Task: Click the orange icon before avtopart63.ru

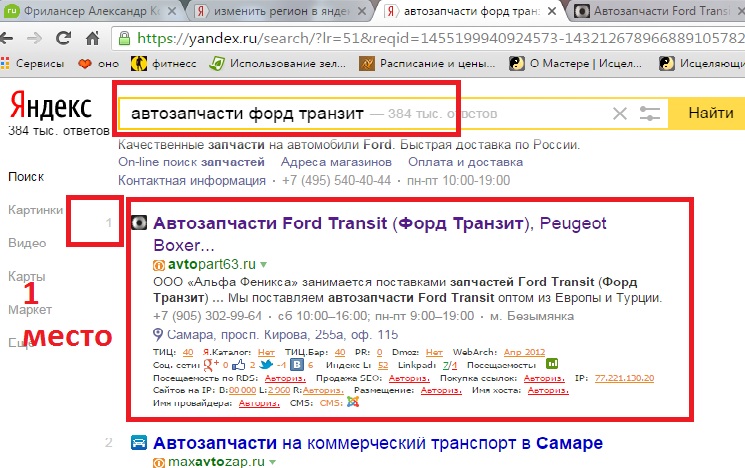Action: click(x=159, y=265)
